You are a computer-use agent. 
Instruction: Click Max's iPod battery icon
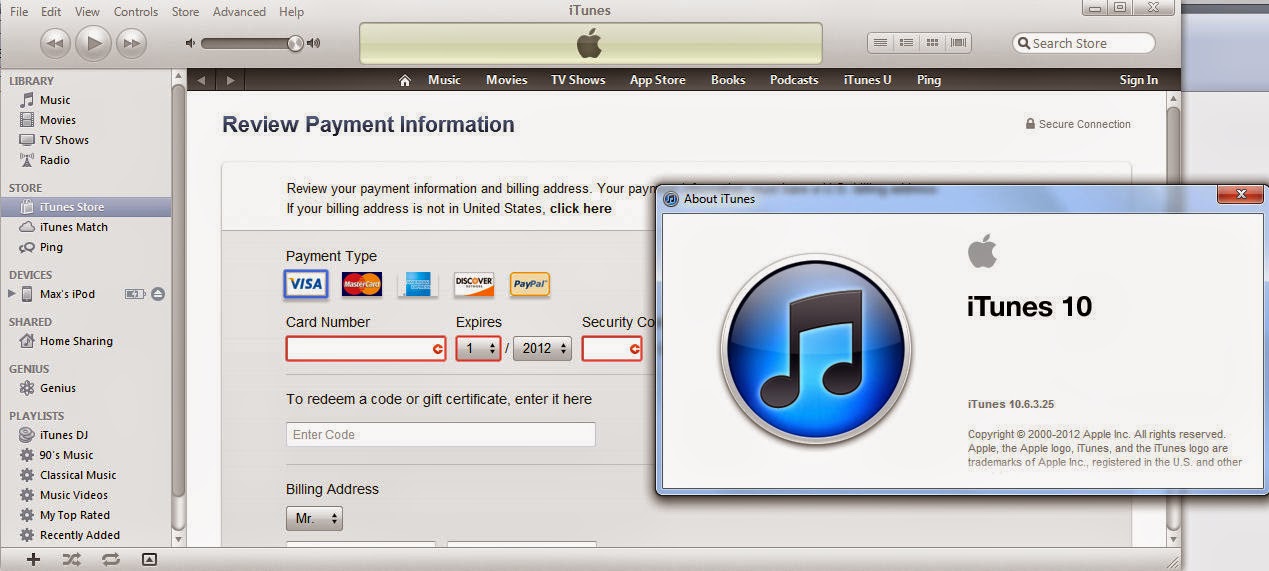pyautogui.click(x=135, y=294)
